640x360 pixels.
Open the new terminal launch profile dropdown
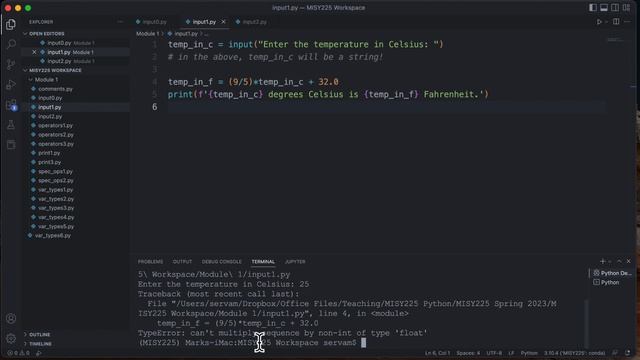click(x=610, y=262)
